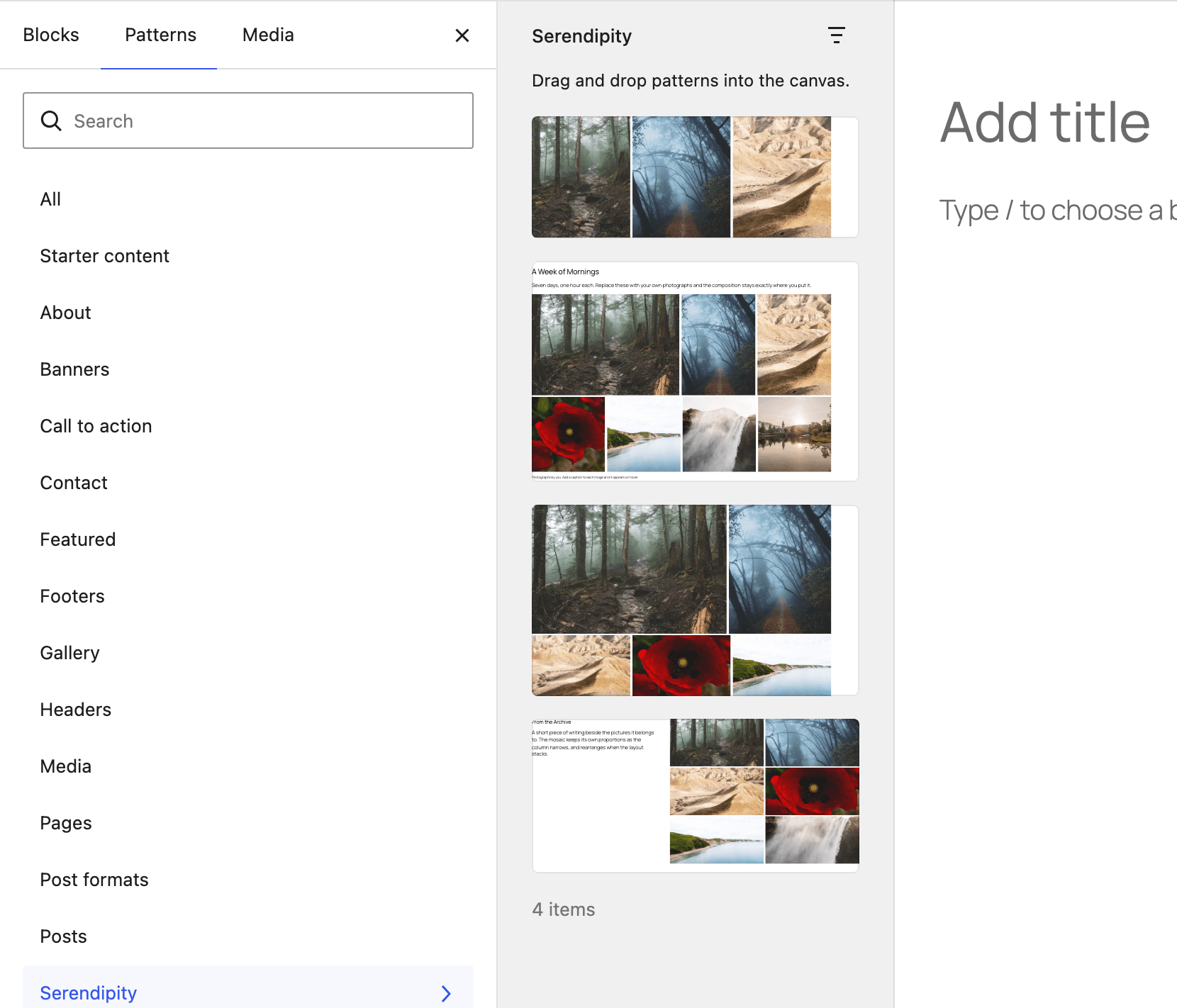Open the Post formats category
The width and height of the screenshot is (1177, 1008).
tap(248, 880)
